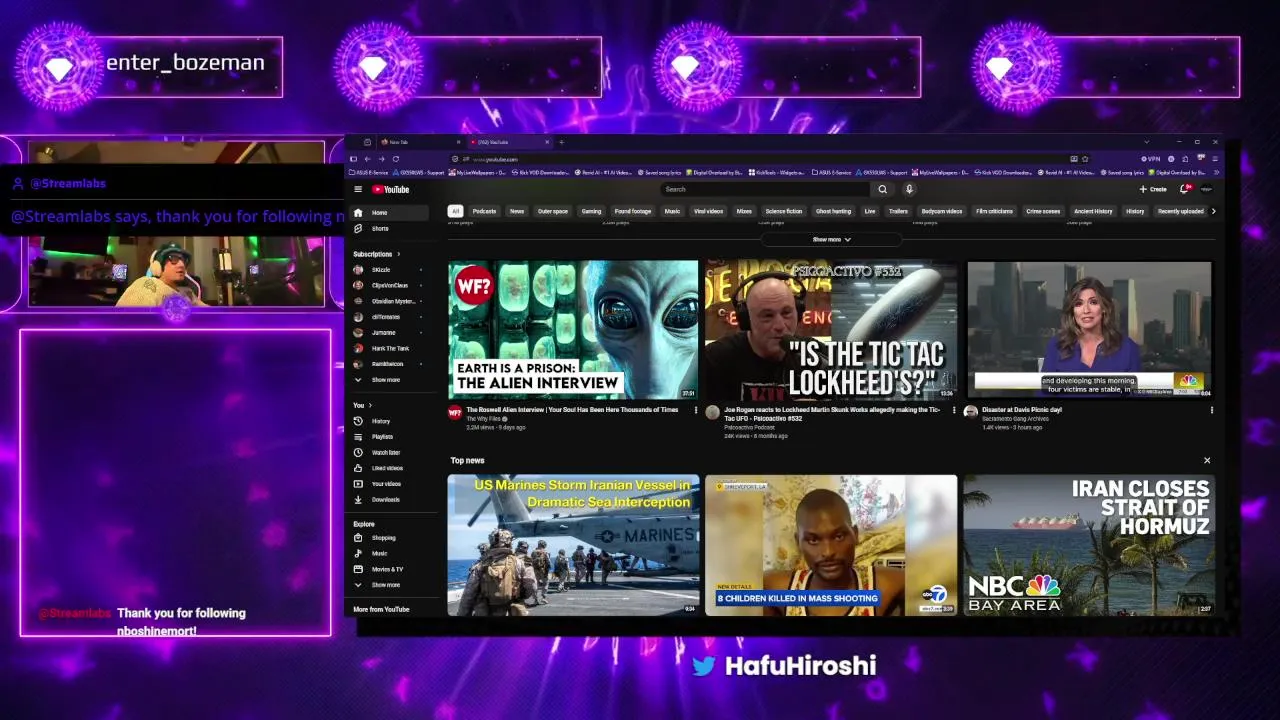Open Shopping under Explore
The image size is (1280, 720).
[390, 538]
